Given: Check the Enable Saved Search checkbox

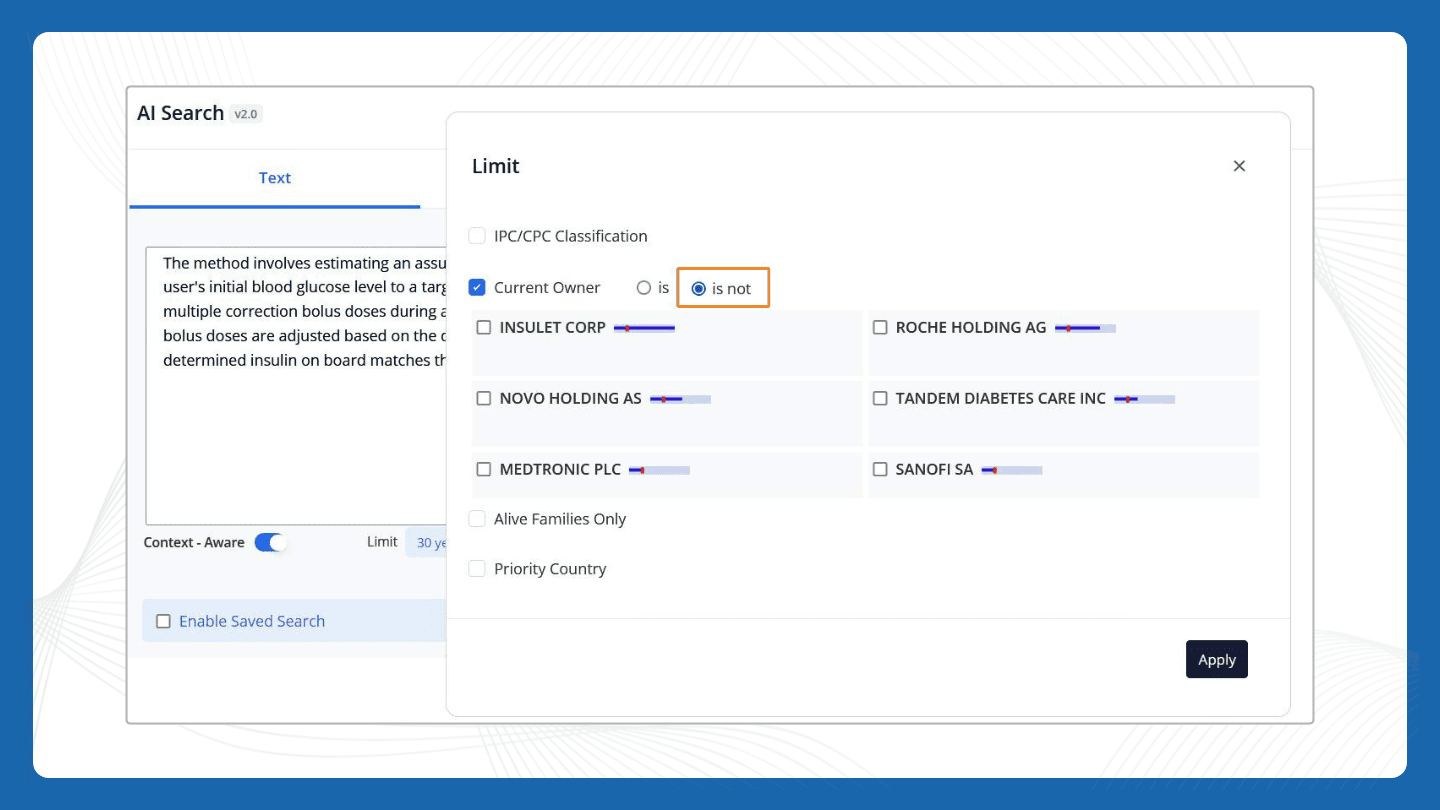Looking at the screenshot, I should [x=163, y=621].
